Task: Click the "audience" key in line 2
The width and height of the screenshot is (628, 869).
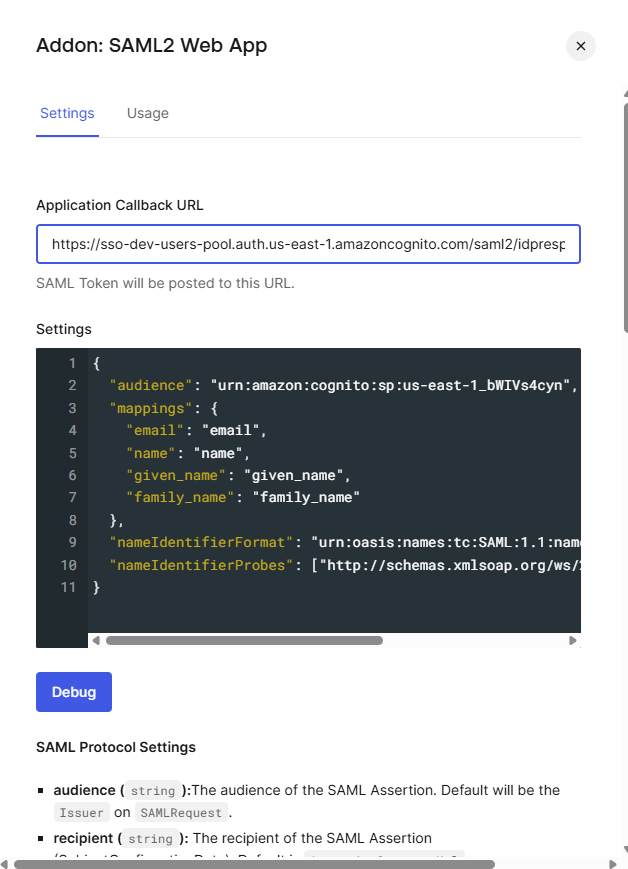Action: (150, 385)
